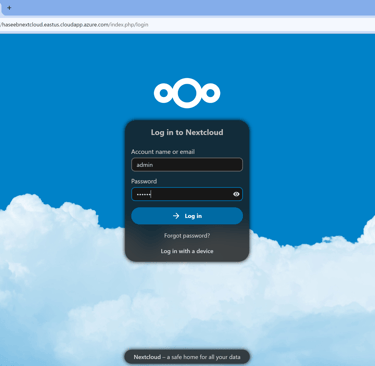Open a new browser tab with plus icon
The width and height of the screenshot is (375, 366).
tap(9, 8)
